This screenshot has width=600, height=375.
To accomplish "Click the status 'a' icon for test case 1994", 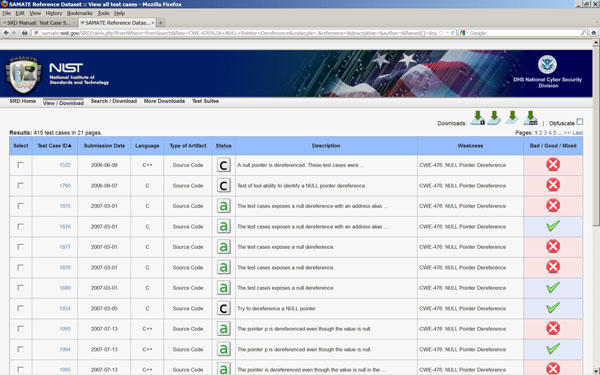I will pyautogui.click(x=224, y=349).
